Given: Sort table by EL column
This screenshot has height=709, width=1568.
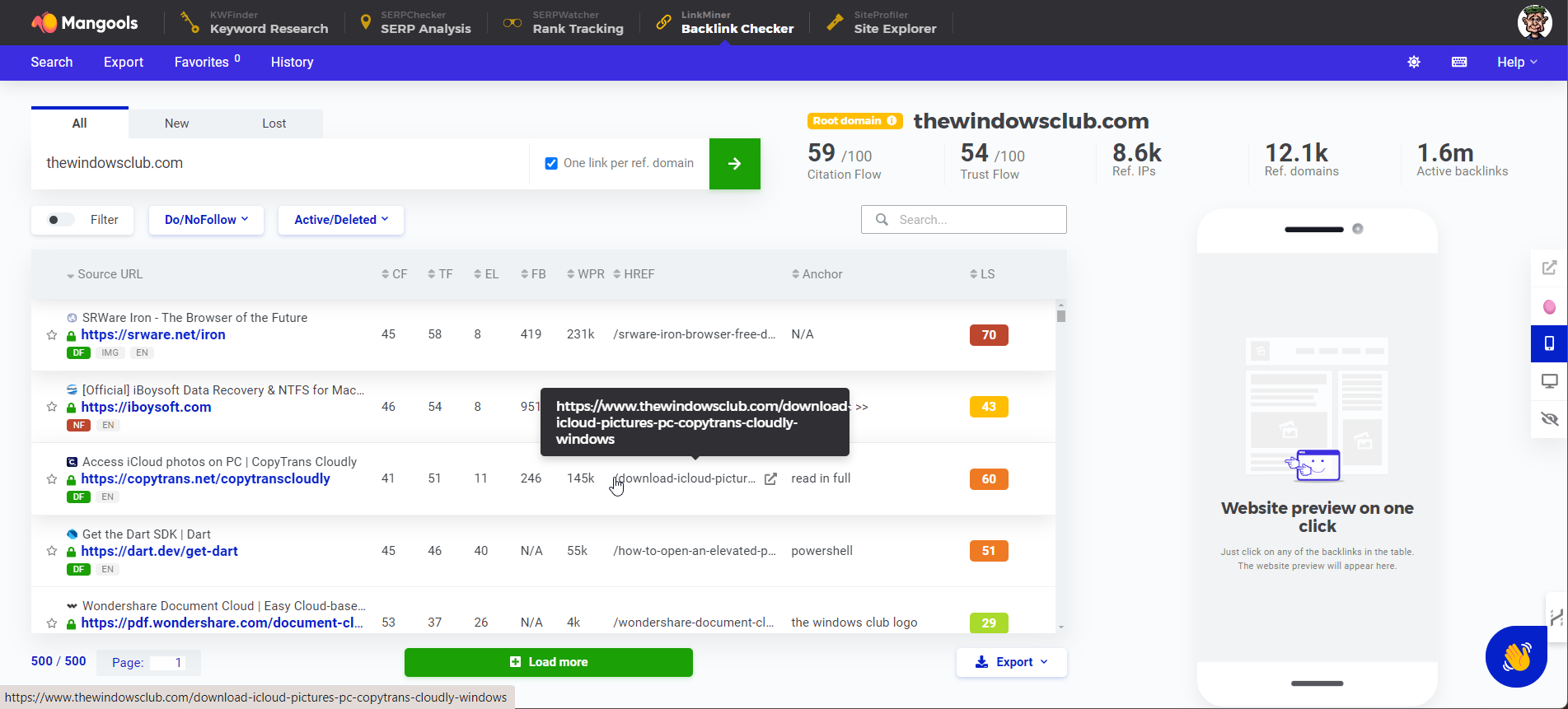Looking at the screenshot, I should pyautogui.click(x=487, y=274).
